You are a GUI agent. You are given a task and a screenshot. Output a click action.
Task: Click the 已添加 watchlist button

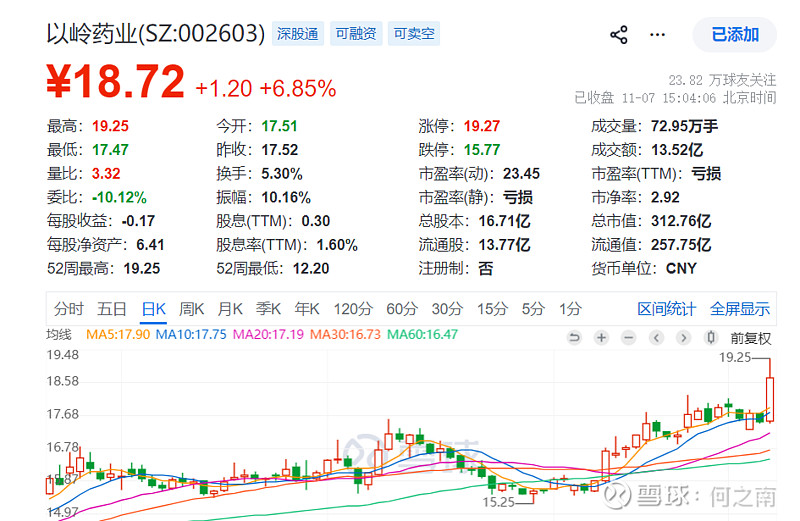735,35
